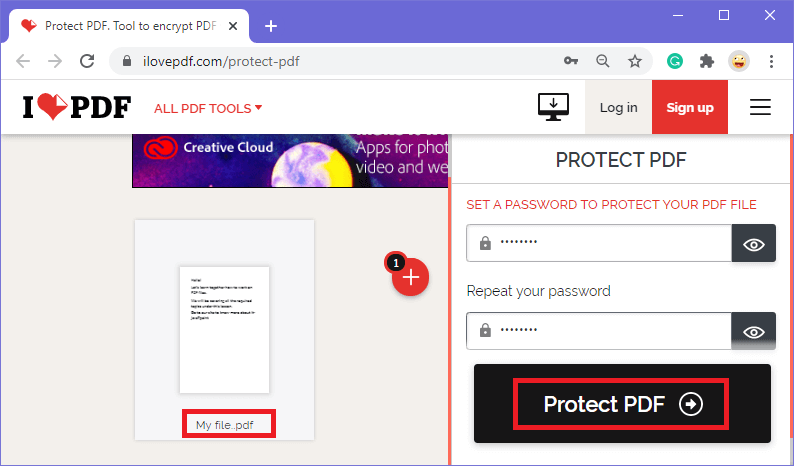Bookmark this page with star icon

point(634,61)
